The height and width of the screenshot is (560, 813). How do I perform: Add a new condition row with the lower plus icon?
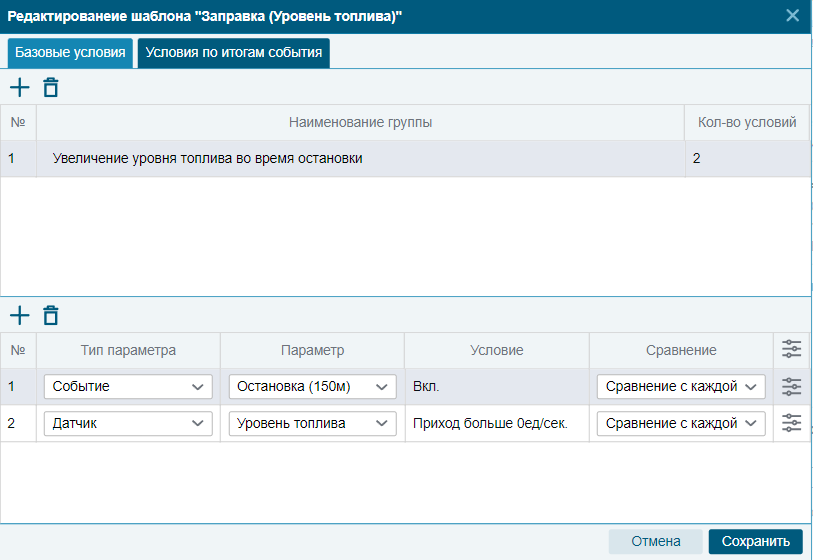point(20,315)
